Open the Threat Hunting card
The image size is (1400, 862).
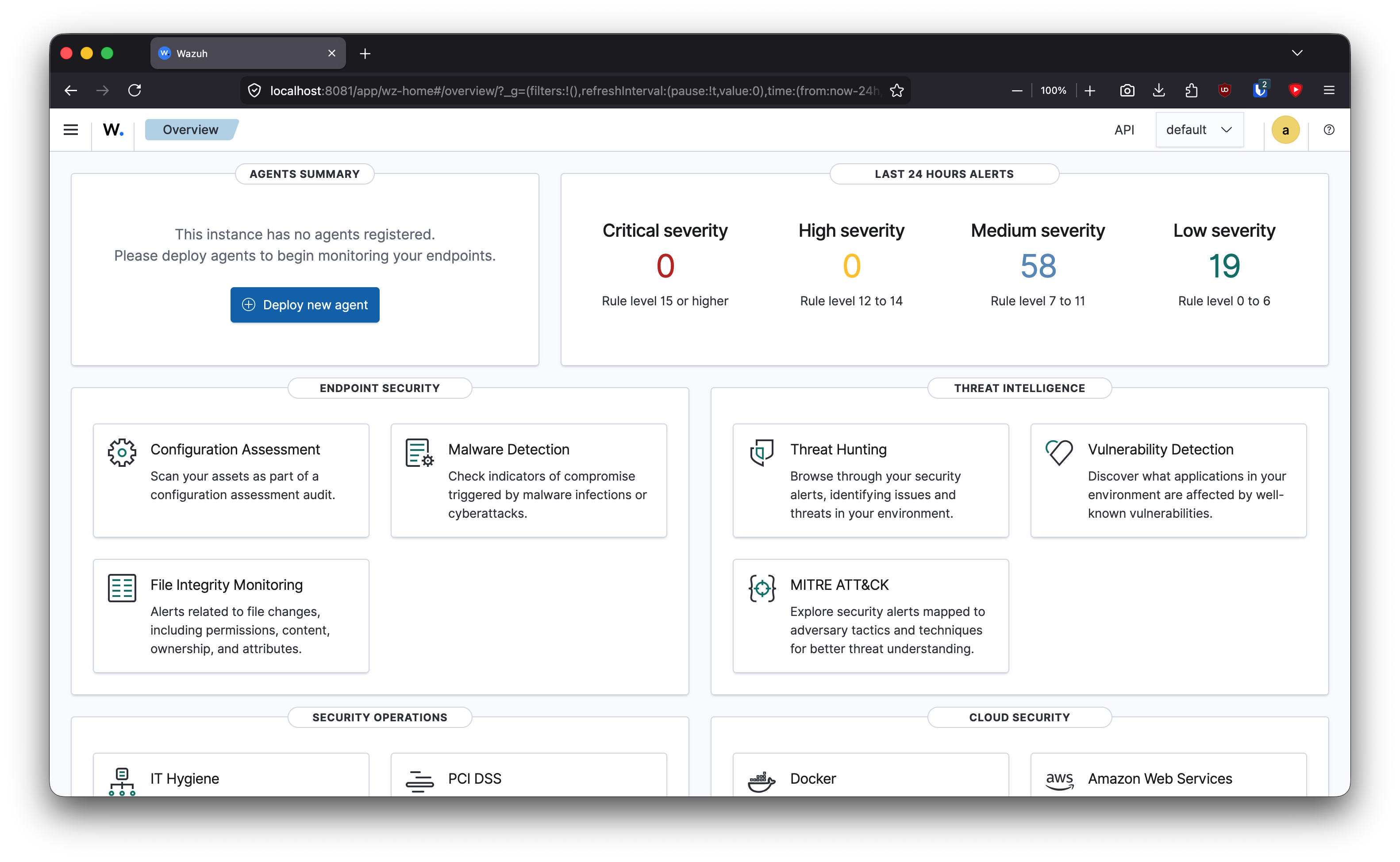[870, 480]
